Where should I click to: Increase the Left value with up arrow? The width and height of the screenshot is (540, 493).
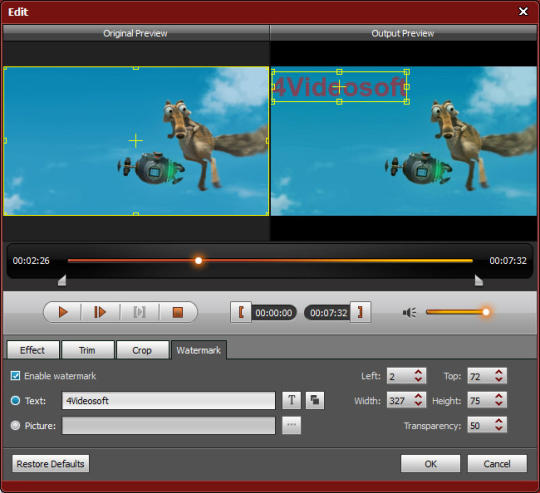point(418,372)
